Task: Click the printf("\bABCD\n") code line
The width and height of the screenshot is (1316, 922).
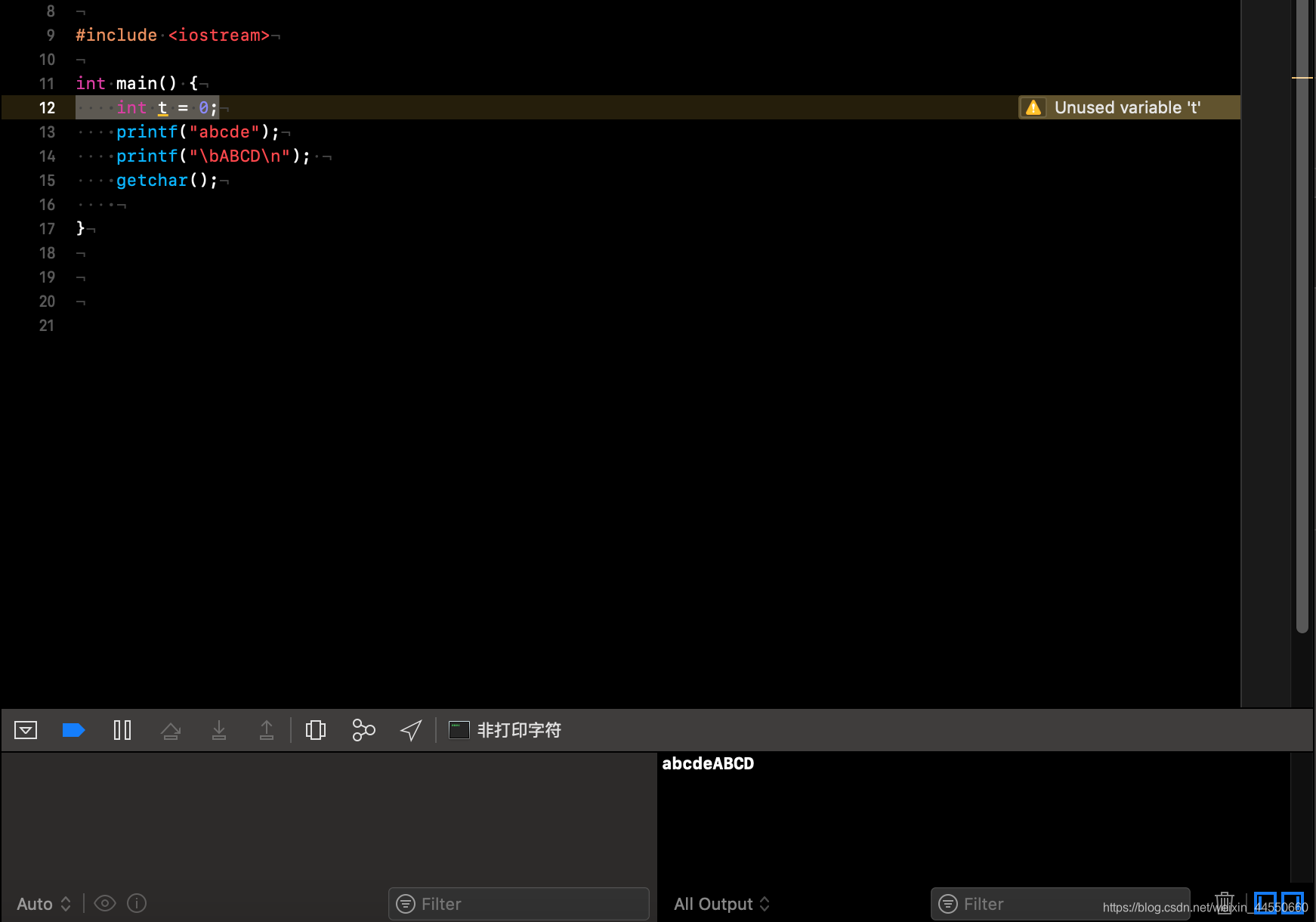Action: coord(213,156)
